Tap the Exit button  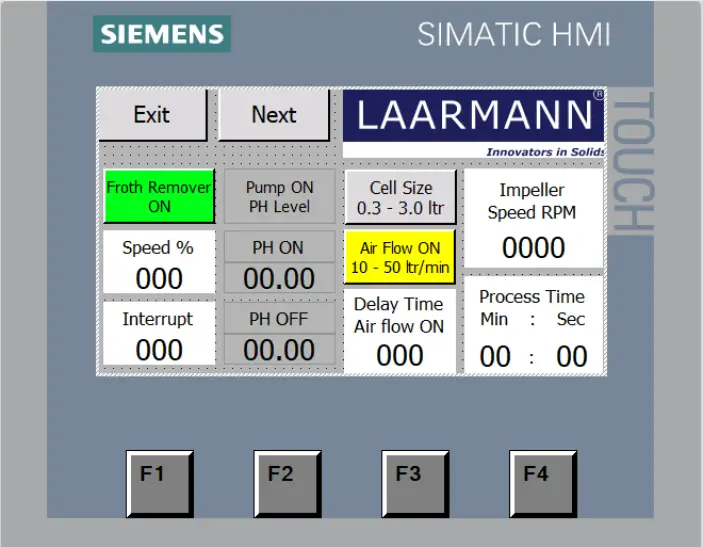(152, 115)
